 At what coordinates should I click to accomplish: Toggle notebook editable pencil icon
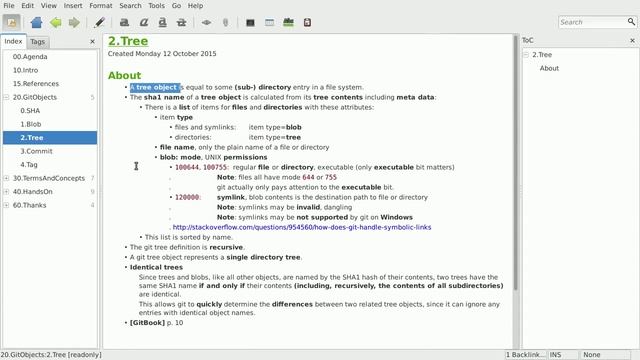[99, 22]
